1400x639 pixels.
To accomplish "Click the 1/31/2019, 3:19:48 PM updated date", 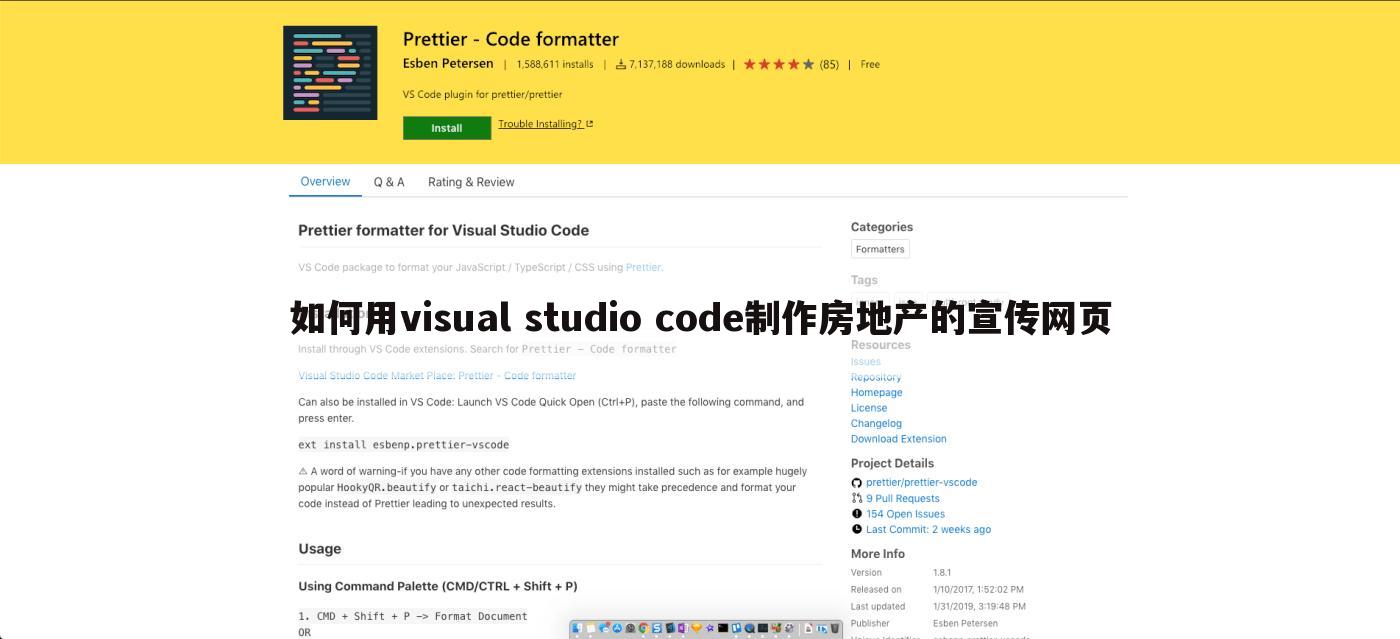I will 979,606.
